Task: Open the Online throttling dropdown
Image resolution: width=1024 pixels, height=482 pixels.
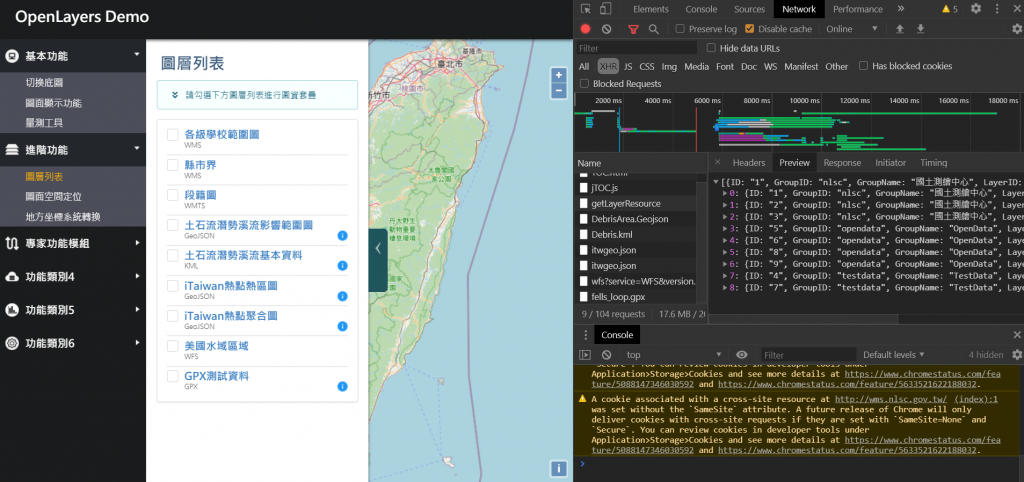Action: [x=852, y=29]
